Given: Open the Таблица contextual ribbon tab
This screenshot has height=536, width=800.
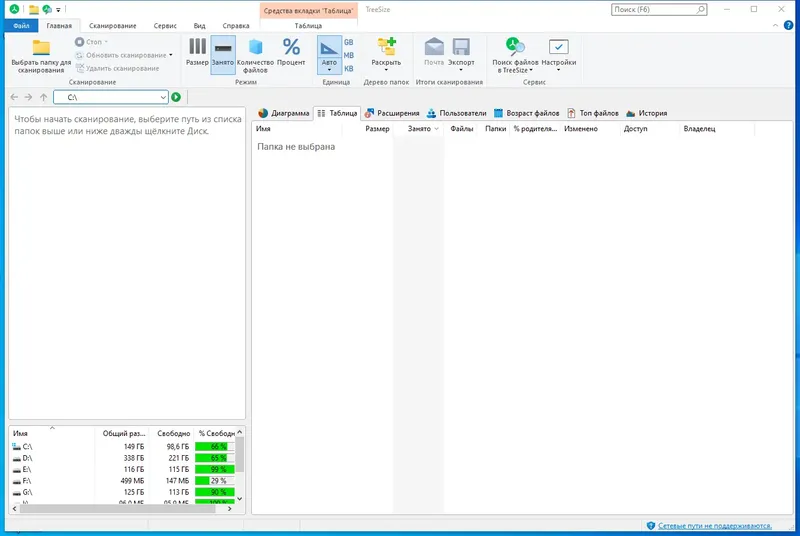Looking at the screenshot, I should tap(308, 25).
